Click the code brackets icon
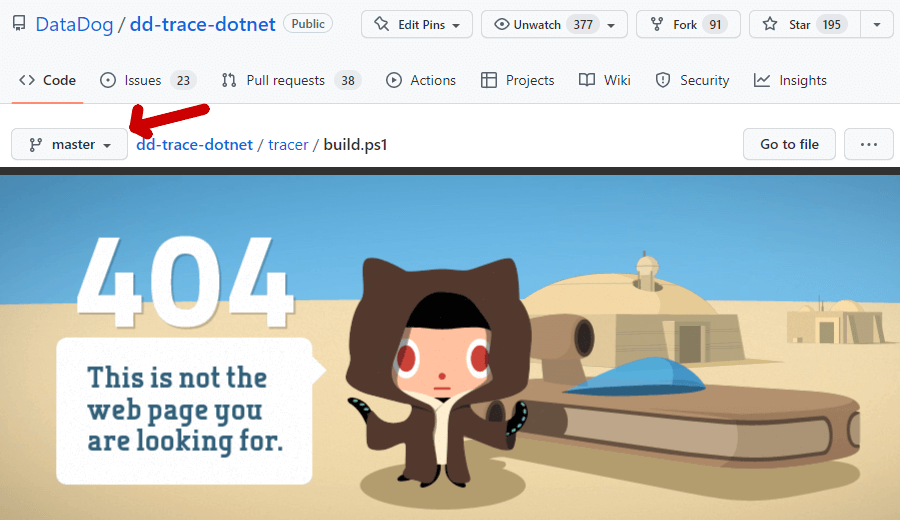The image size is (900, 520). point(27,80)
